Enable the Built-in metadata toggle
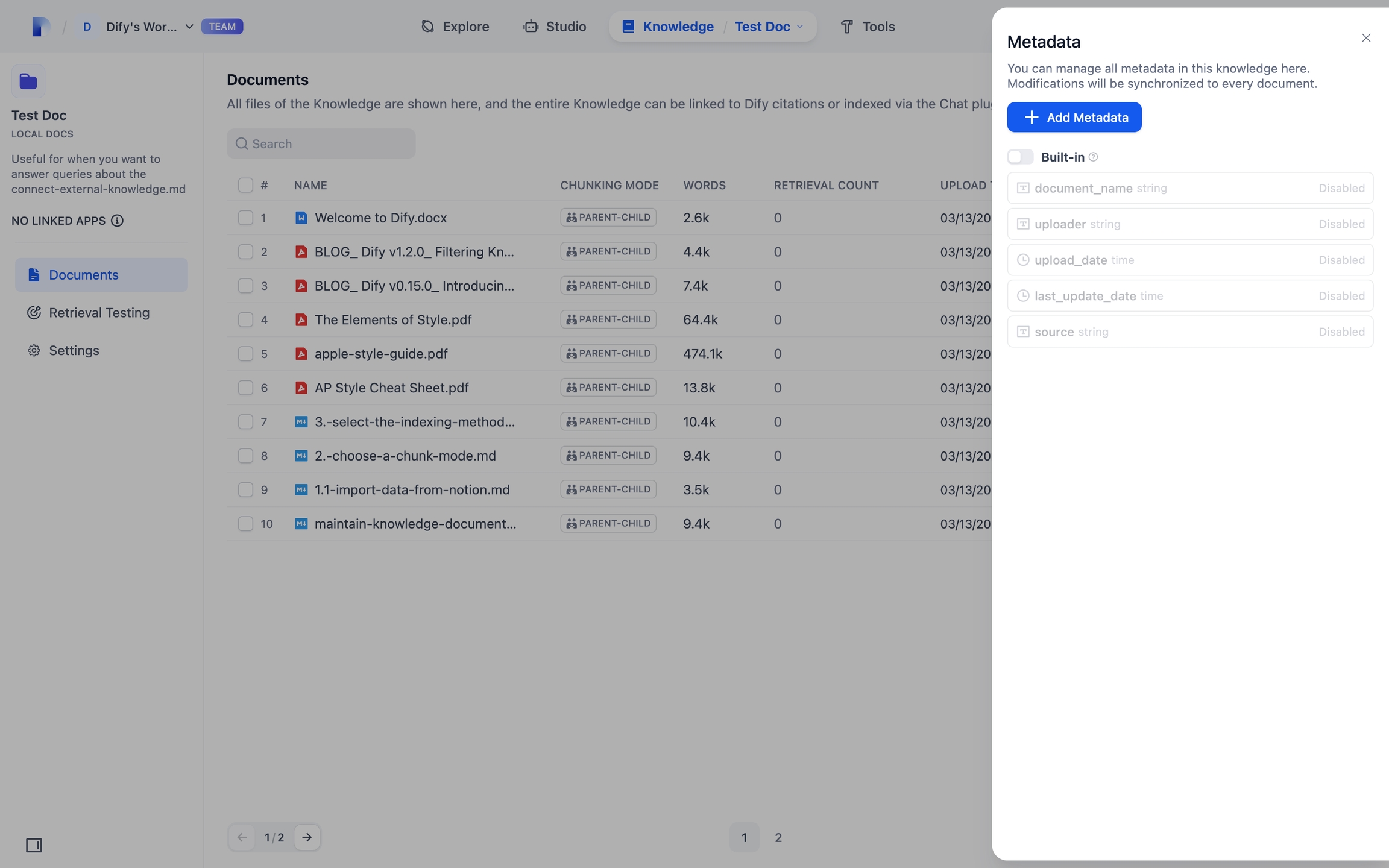 1020,157
